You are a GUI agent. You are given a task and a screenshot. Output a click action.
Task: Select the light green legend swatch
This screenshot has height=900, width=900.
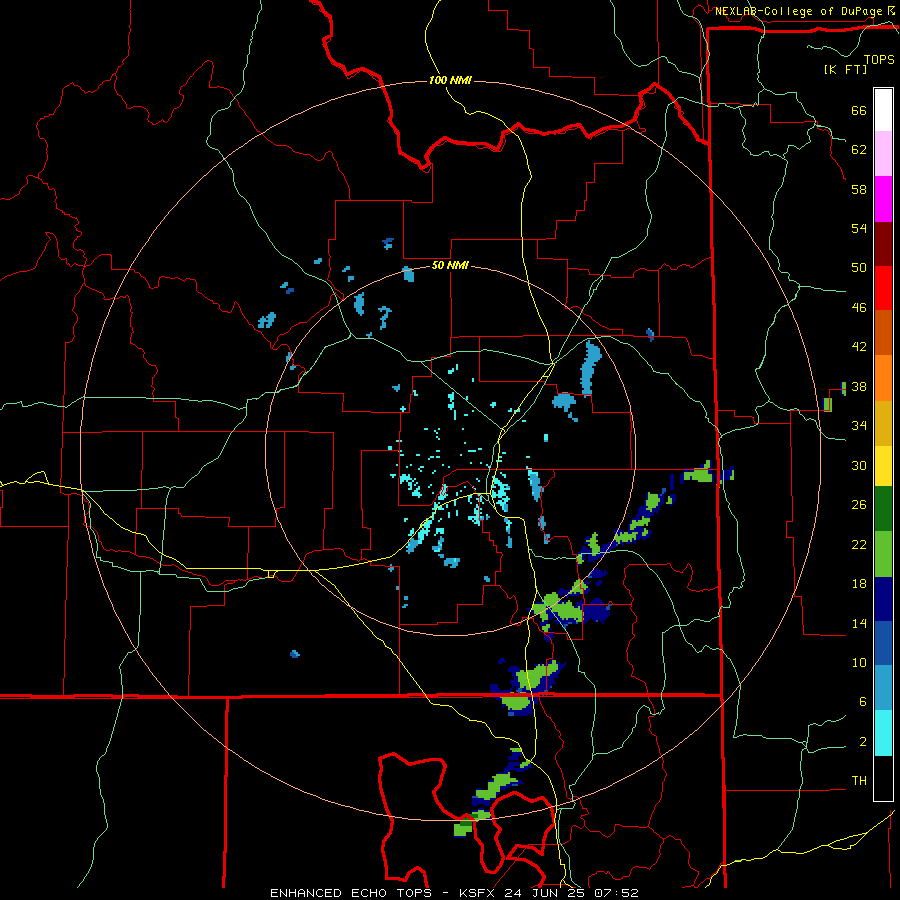pos(883,554)
